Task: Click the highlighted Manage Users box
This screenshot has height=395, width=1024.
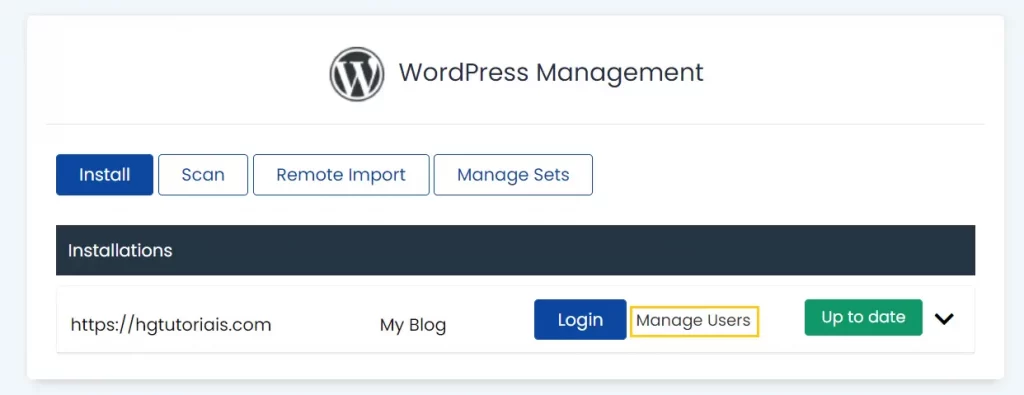Action: pyautogui.click(x=694, y=321)
